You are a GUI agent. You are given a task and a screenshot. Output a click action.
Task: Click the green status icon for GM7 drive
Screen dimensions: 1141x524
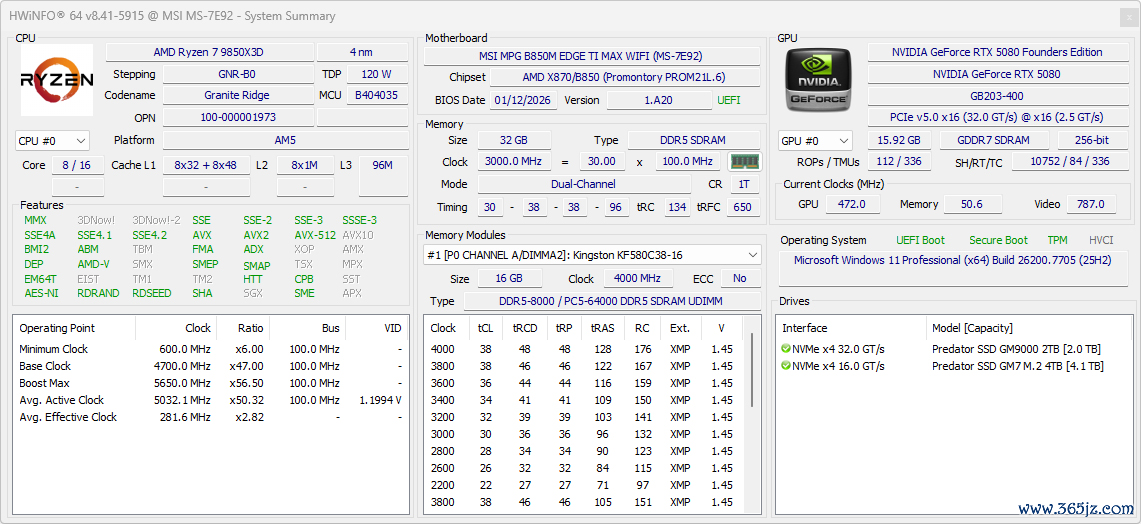tap(786, 366)
